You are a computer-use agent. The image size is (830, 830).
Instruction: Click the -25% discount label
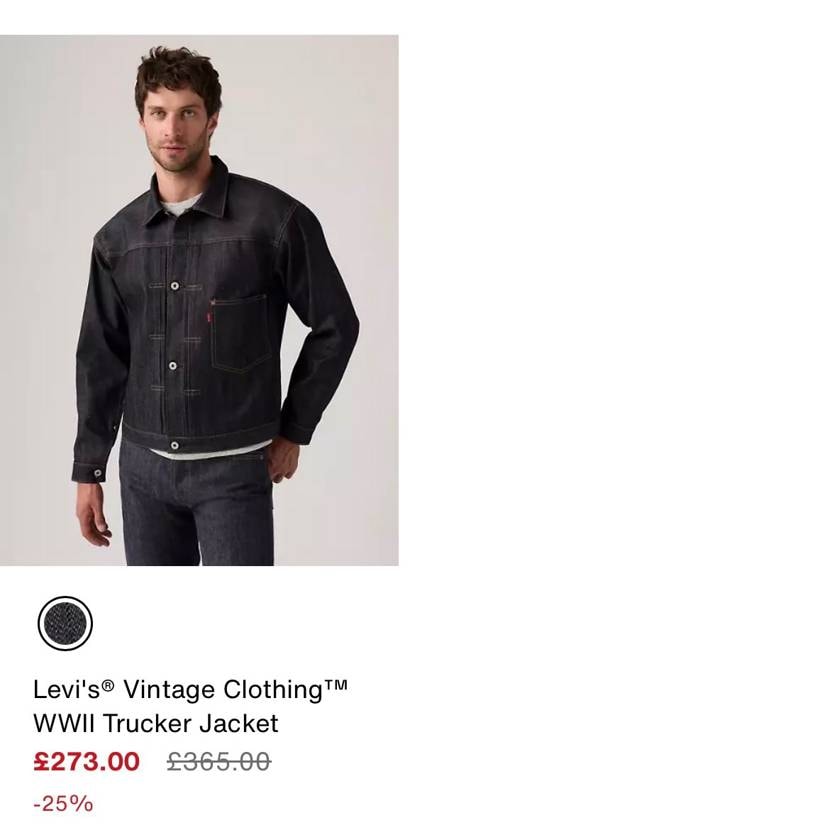63,803
